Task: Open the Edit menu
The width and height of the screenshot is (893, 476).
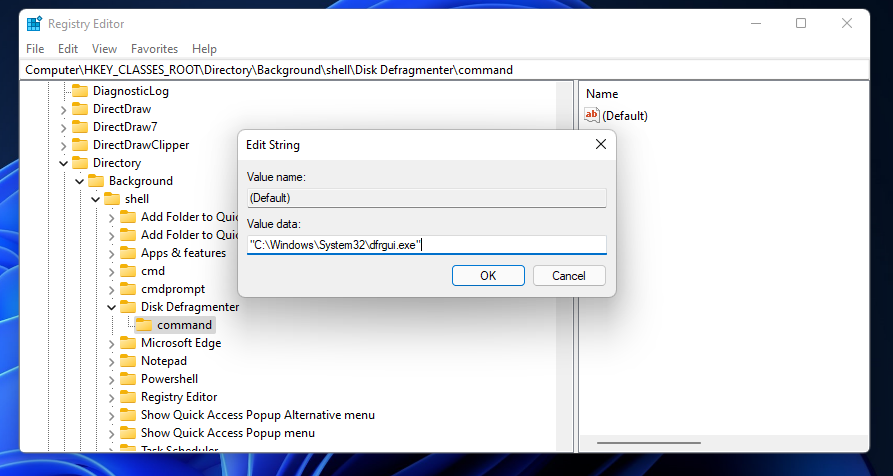Action: [x=68, y=49]
